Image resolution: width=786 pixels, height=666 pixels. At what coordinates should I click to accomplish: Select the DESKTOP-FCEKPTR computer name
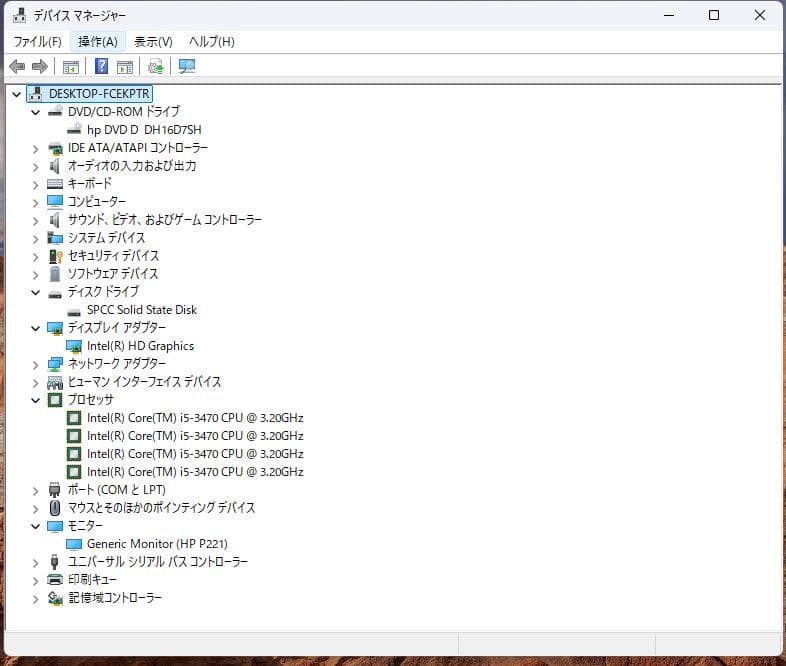(99, 94)
